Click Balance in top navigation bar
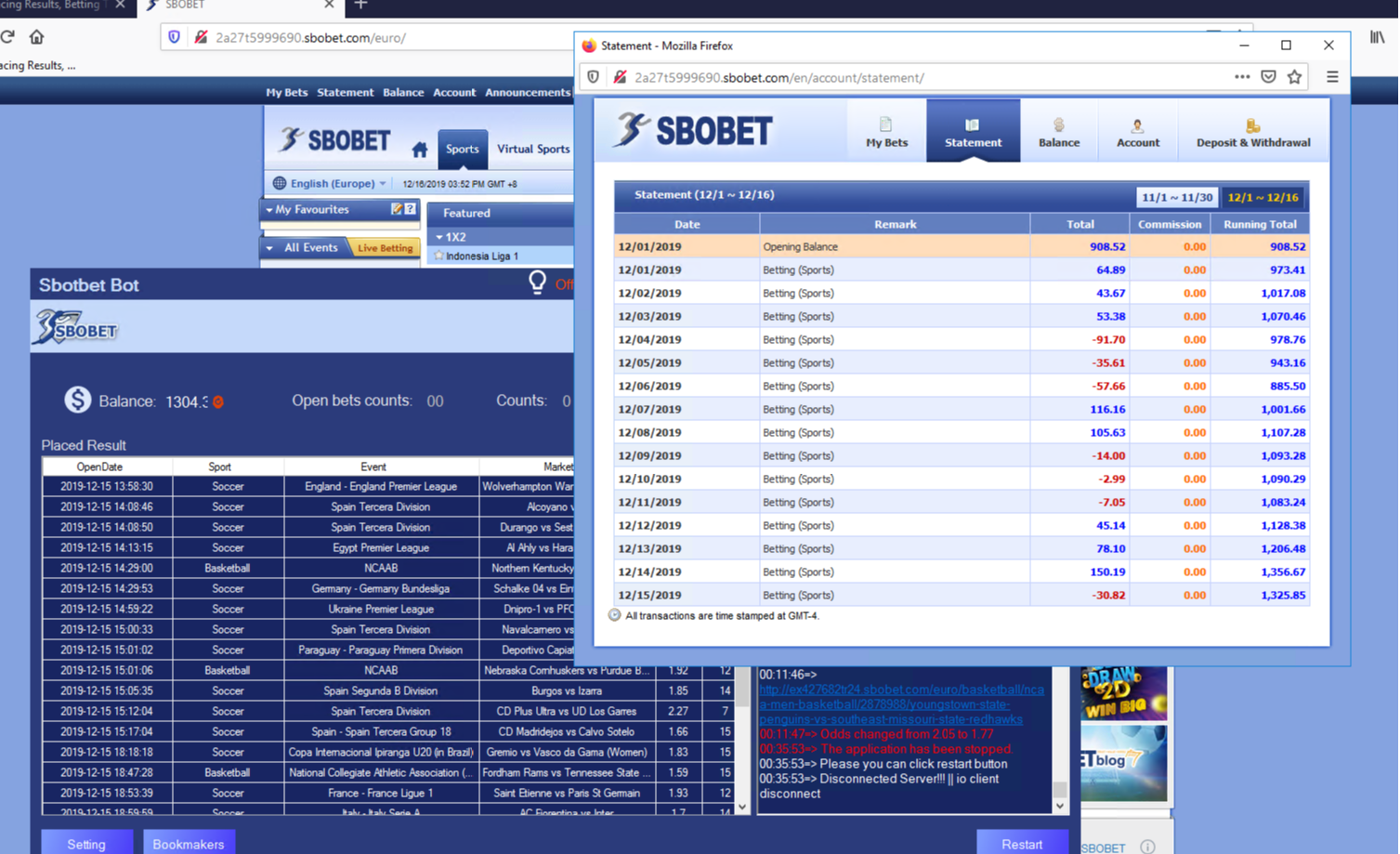 click(x=403, y=92)
